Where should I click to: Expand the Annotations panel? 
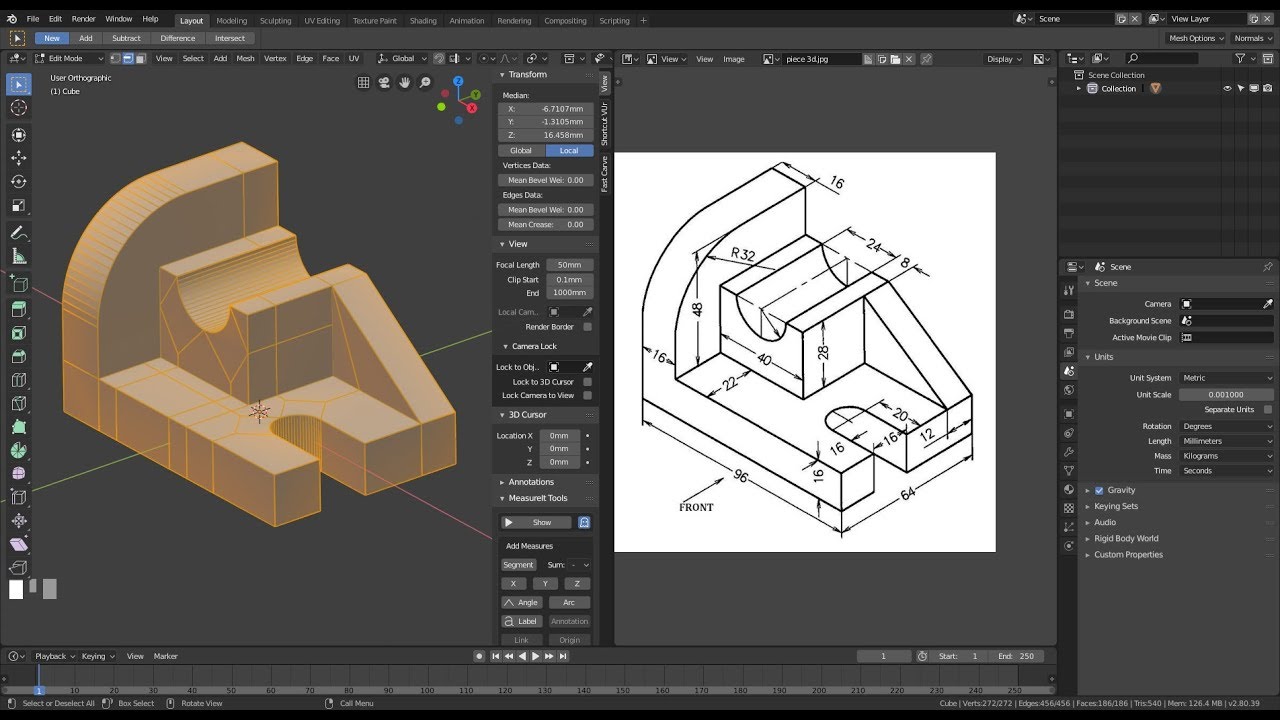tap(531, 482)
